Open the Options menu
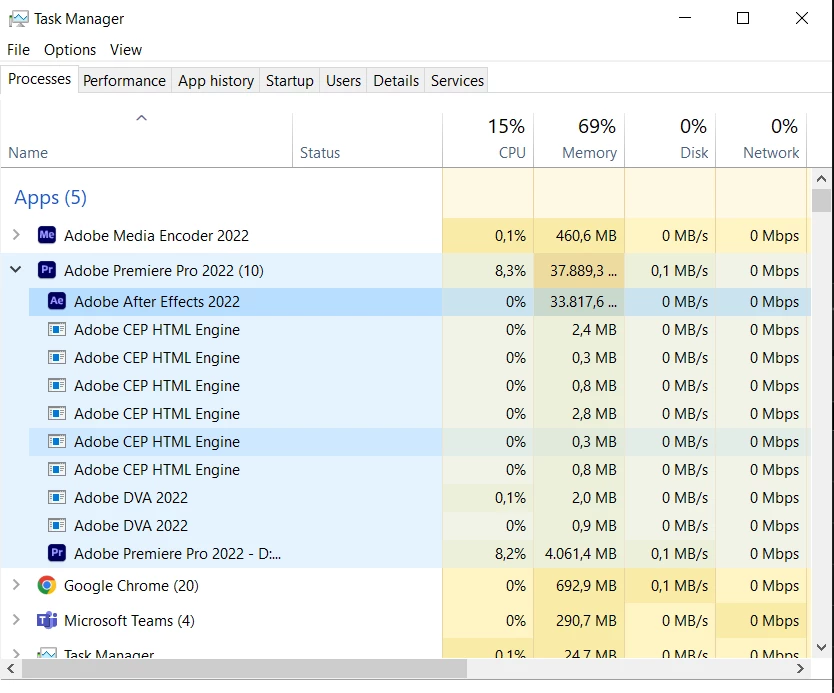834x693 pixels. coord(70,49)
